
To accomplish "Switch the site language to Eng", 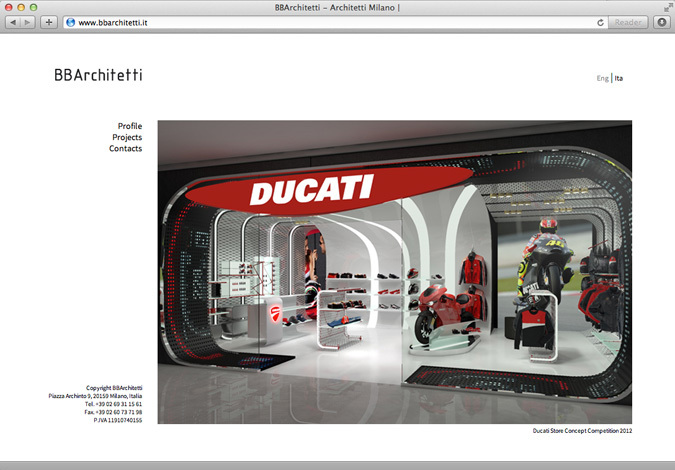I will [x=602, y=78].
